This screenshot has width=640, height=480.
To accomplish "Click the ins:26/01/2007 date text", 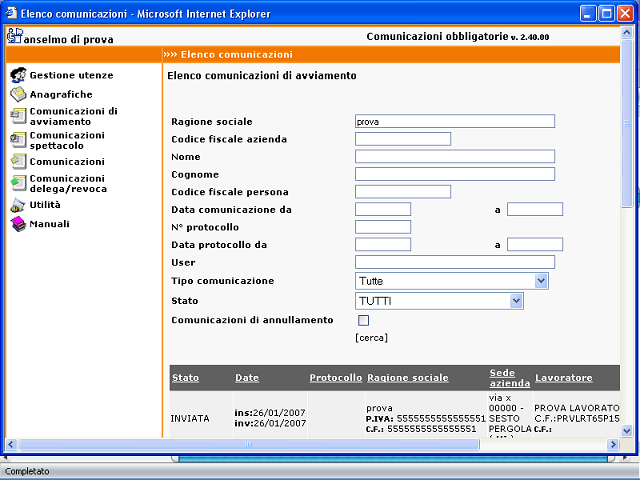I will (270, 413).
